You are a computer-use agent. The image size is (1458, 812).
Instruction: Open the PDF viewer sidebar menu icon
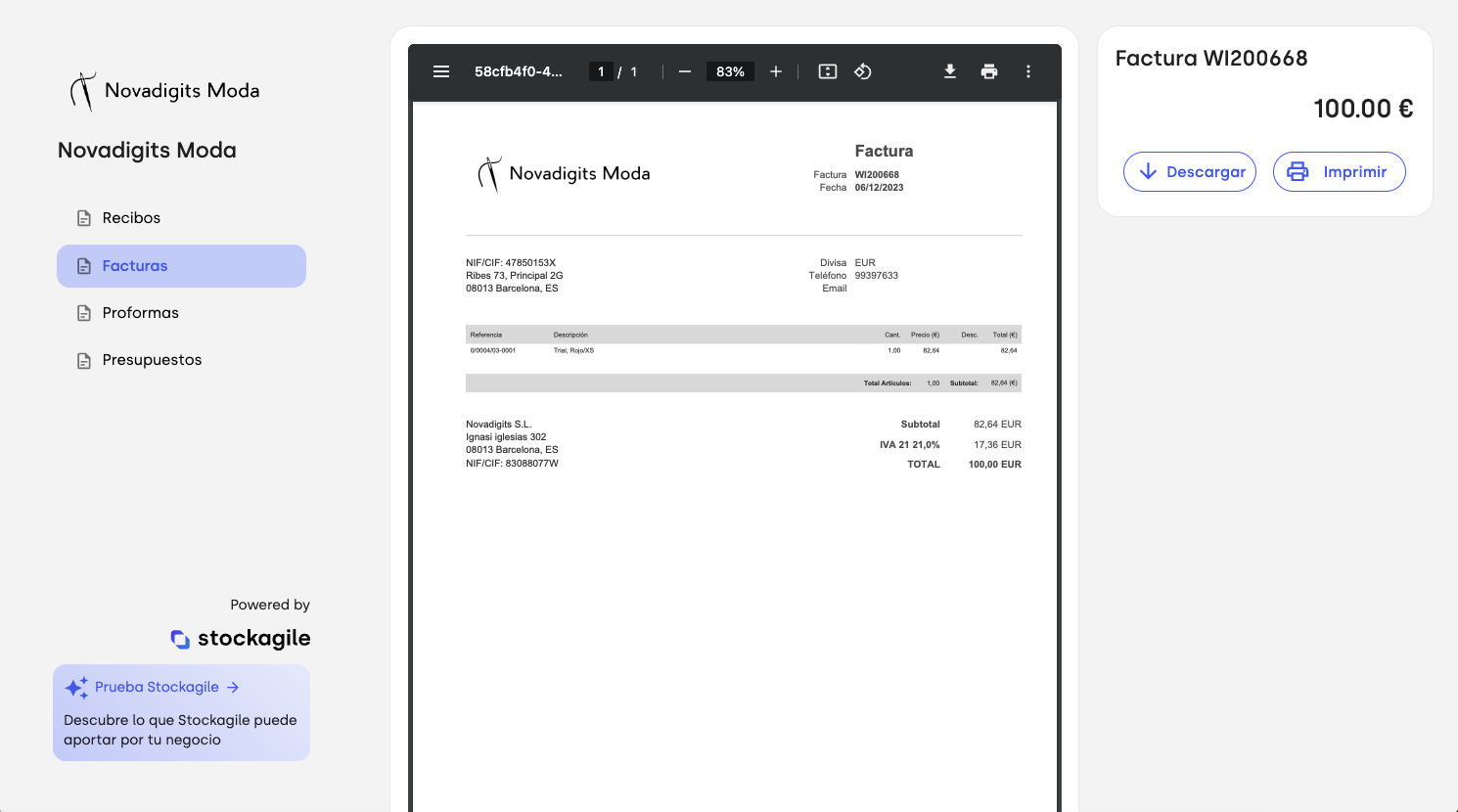click(x=441, y=71)
